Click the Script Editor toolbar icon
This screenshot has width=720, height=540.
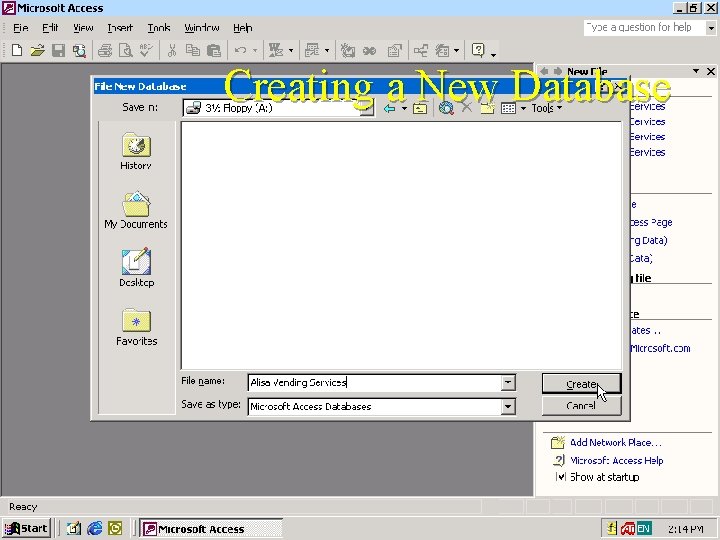click(x=369, y=50)
